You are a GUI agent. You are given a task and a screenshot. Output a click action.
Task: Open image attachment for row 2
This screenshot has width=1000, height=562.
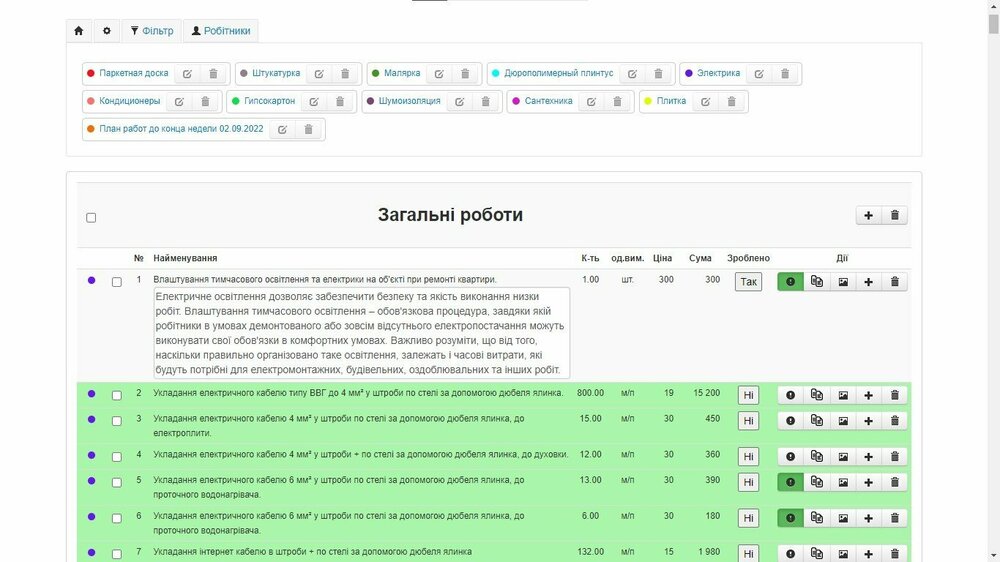(x=843, y=395)
